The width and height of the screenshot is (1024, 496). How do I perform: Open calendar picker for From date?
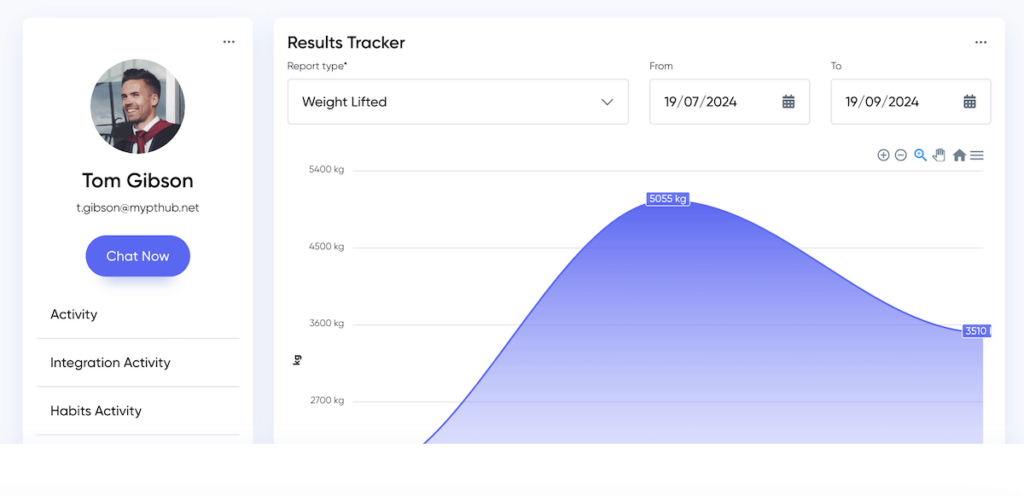[x=788, y=102]
